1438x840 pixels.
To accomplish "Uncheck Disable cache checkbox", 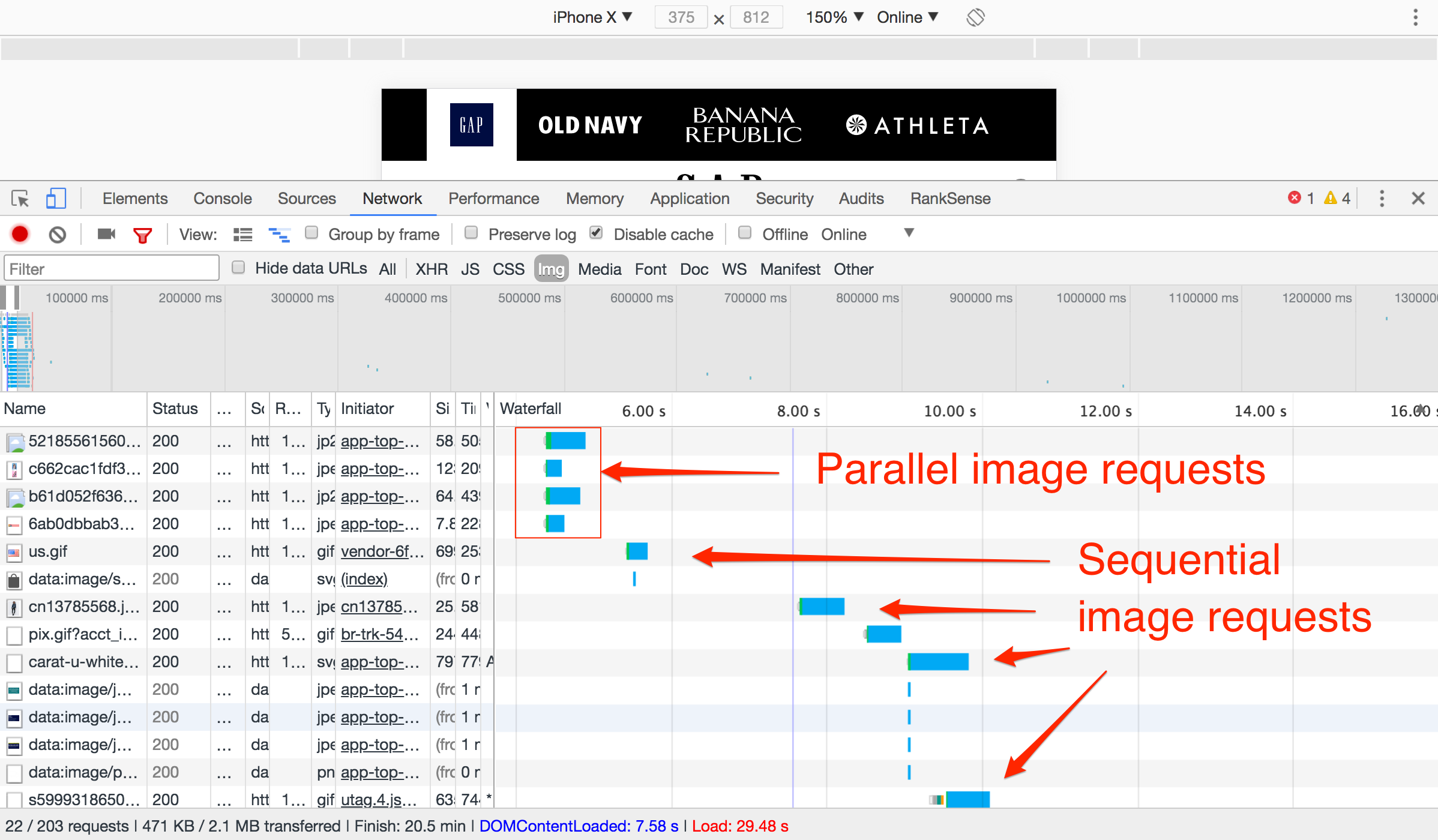I will point(596,233).
